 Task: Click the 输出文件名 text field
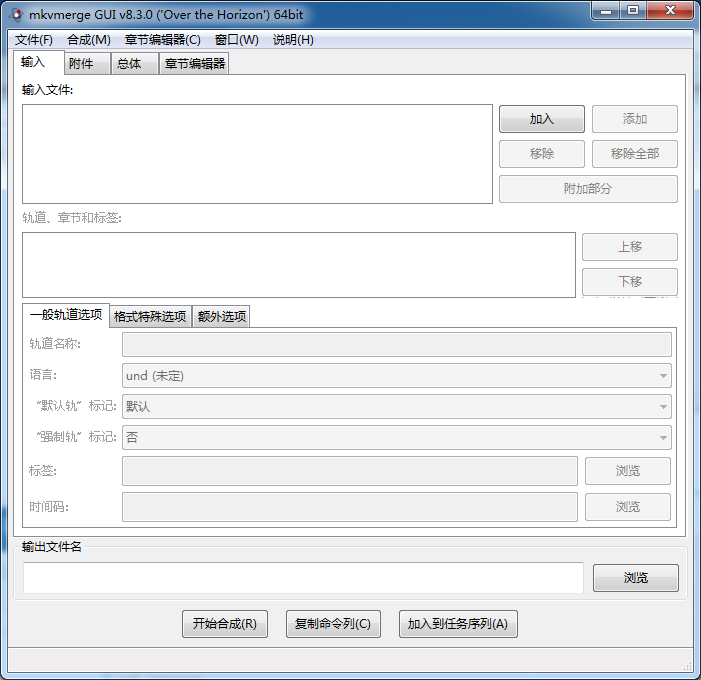click(x=303, y=578)
